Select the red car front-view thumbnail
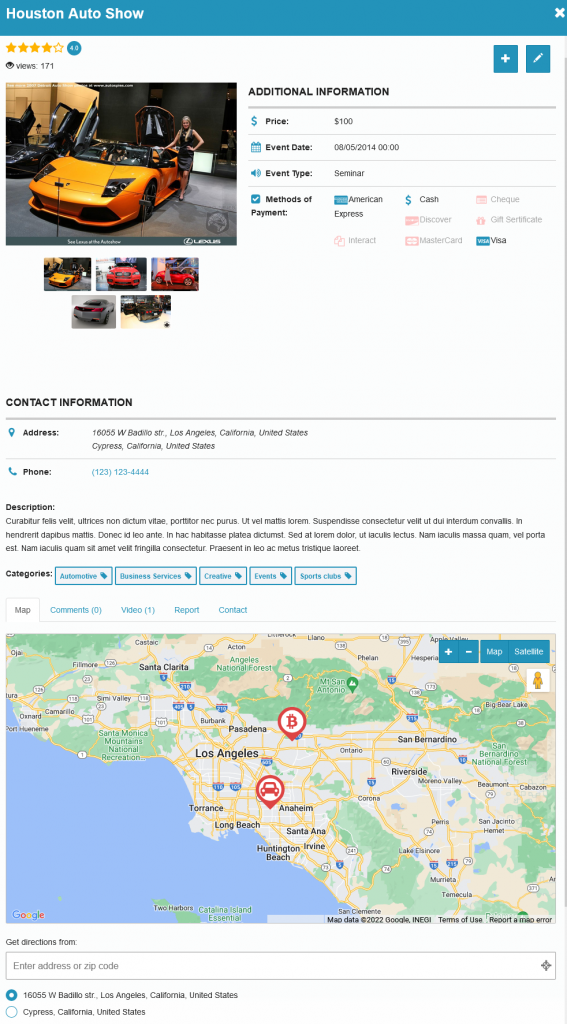This screenshot has height=1024, width=567. [122, 274]
